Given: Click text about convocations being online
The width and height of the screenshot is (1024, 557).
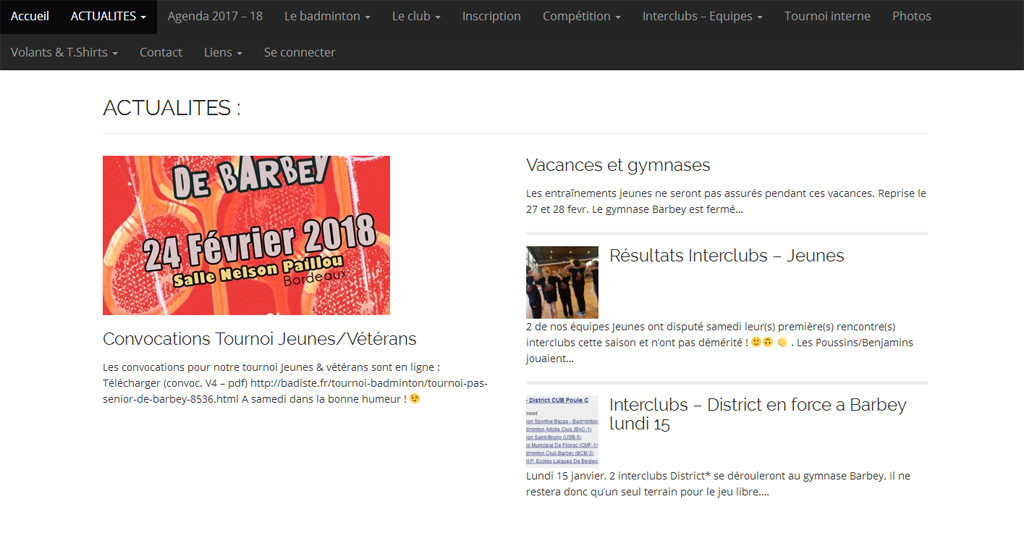Looking at the screenshot, I should tap(295, 383).
